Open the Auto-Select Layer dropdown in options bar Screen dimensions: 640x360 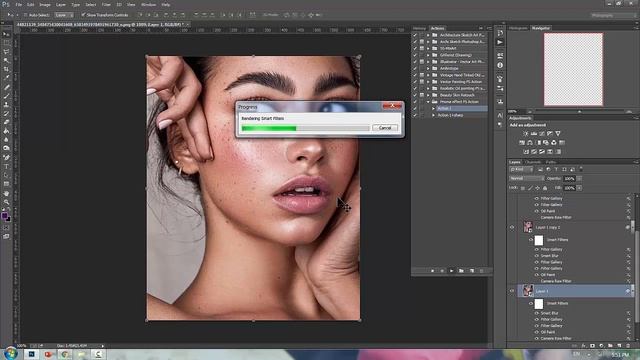(64, 15)
